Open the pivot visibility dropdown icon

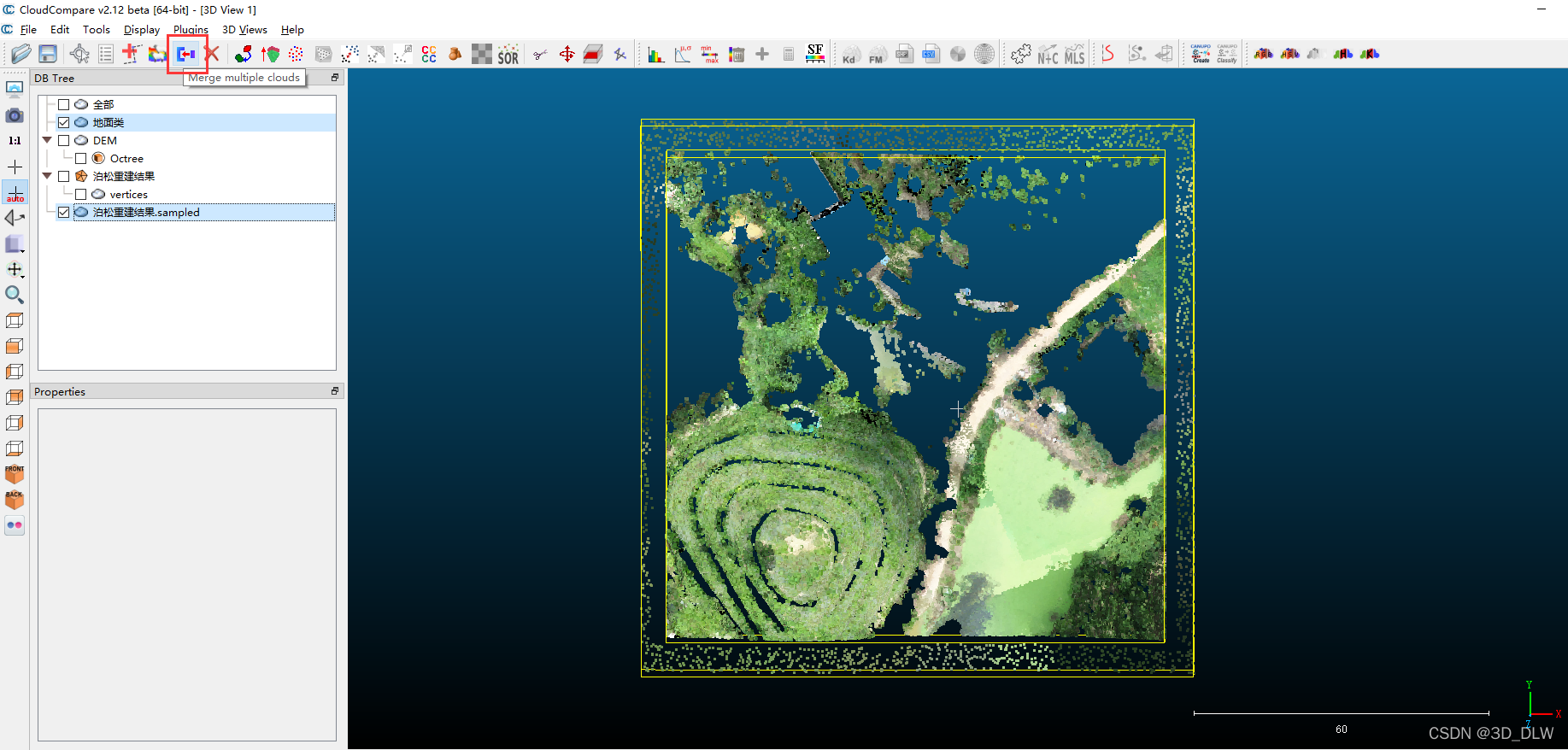15,269
